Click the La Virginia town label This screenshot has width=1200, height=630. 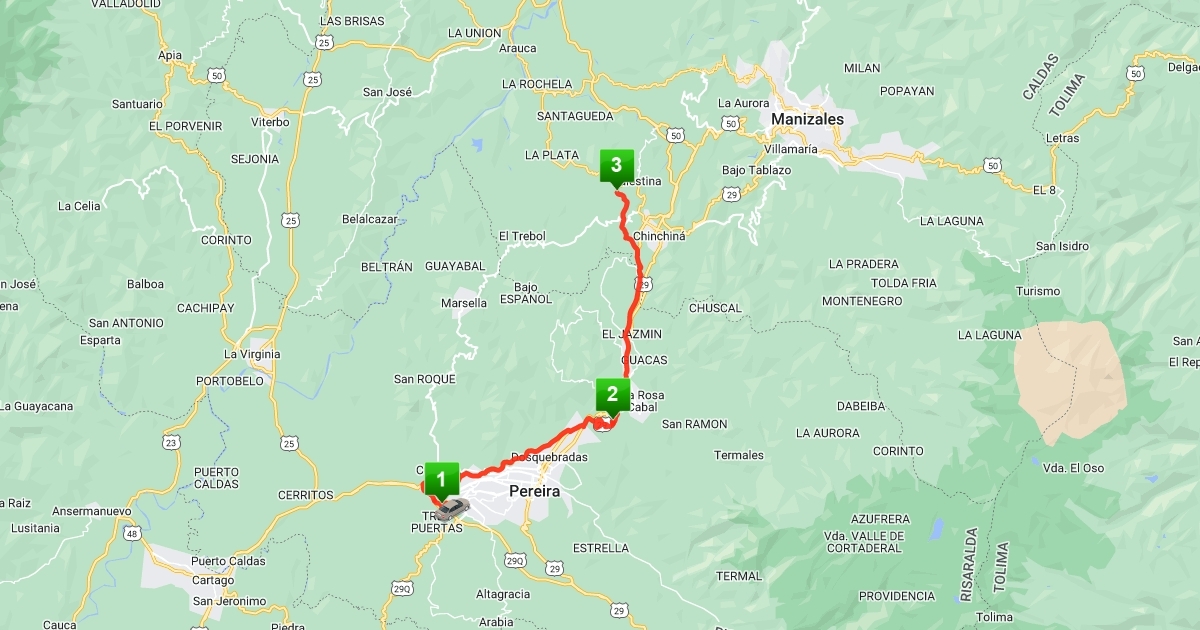(x=252, y=354)
